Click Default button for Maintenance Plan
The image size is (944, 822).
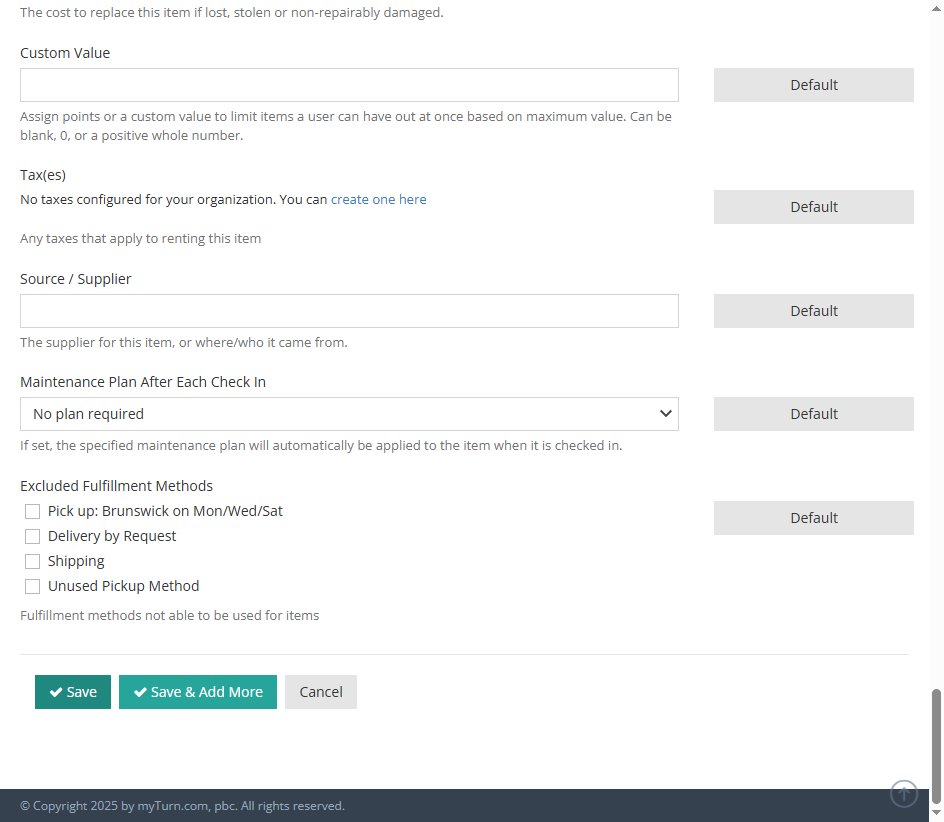pyautogui.click(x=814, y=414)
